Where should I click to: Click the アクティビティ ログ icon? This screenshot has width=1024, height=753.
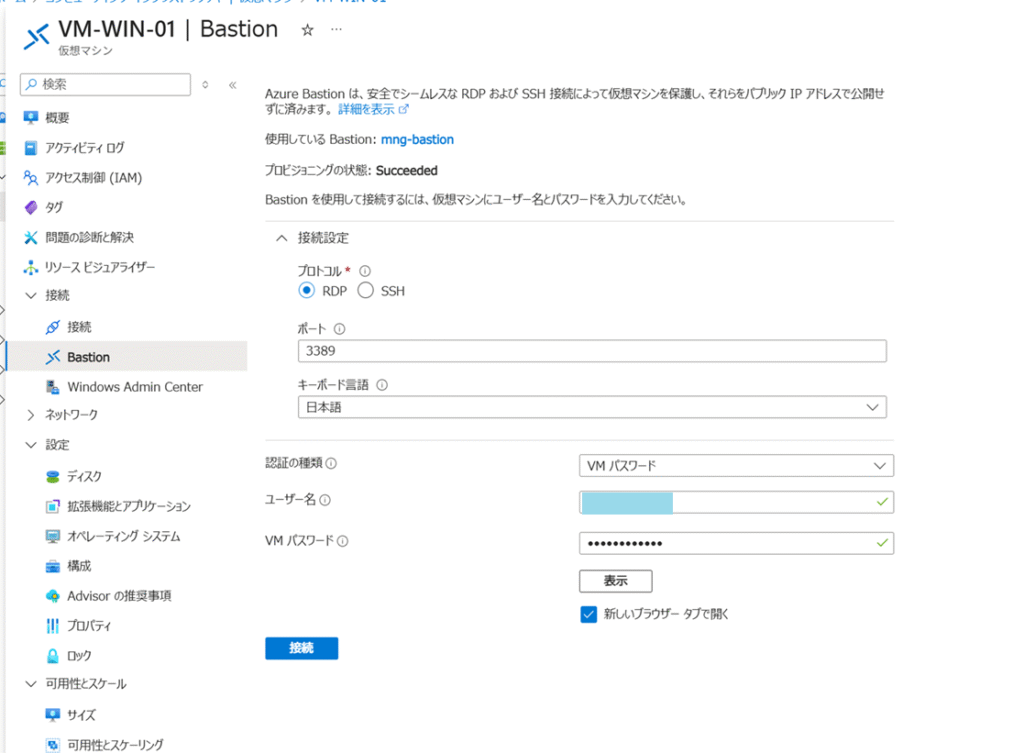pos(31,148)
